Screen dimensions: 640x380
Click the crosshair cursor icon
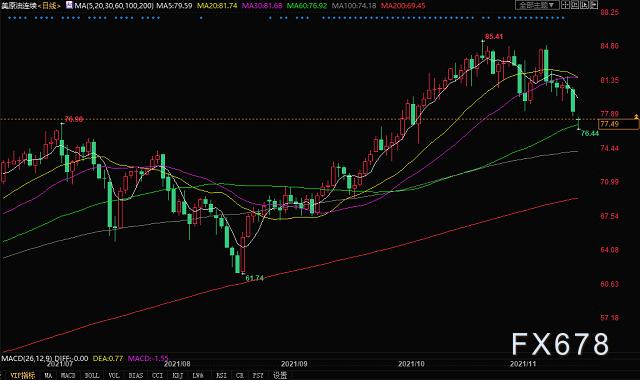565,4
